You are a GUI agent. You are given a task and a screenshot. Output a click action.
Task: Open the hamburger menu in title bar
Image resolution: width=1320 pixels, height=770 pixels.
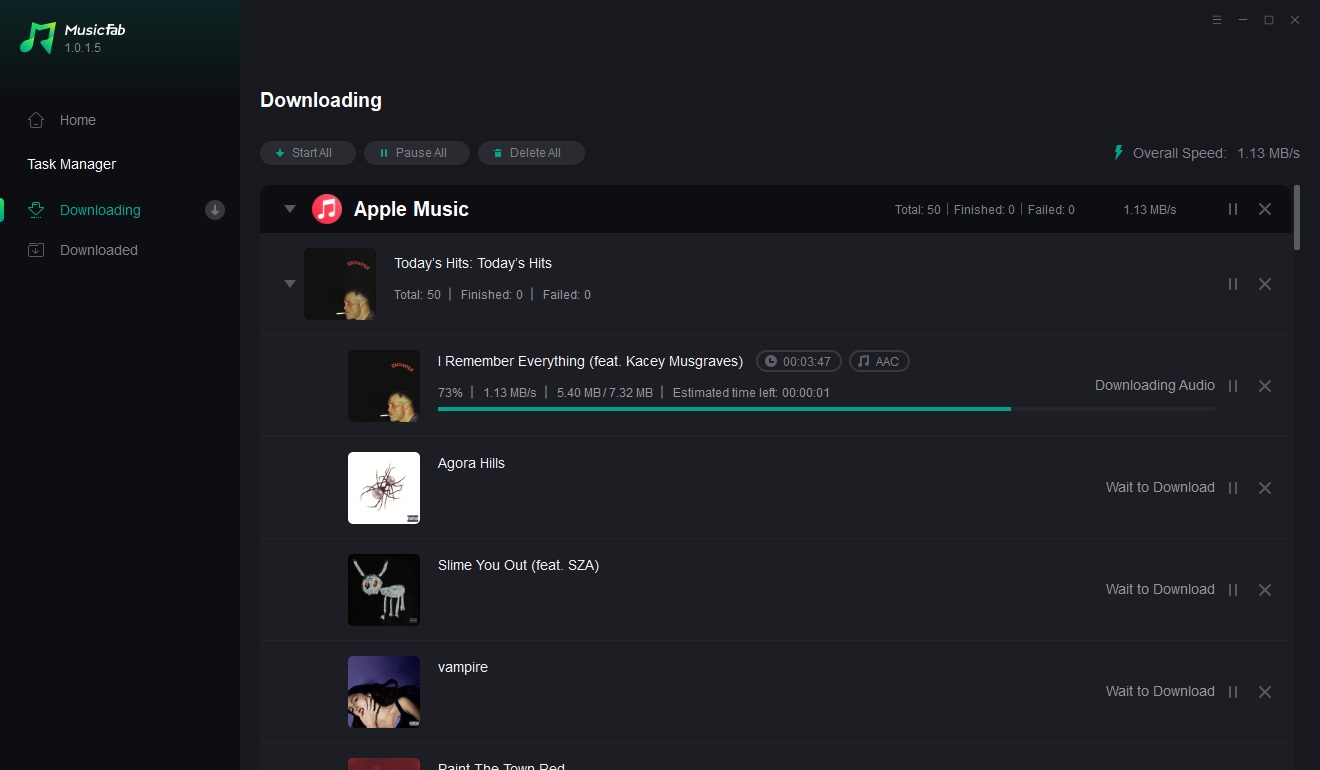point(1217,20)
